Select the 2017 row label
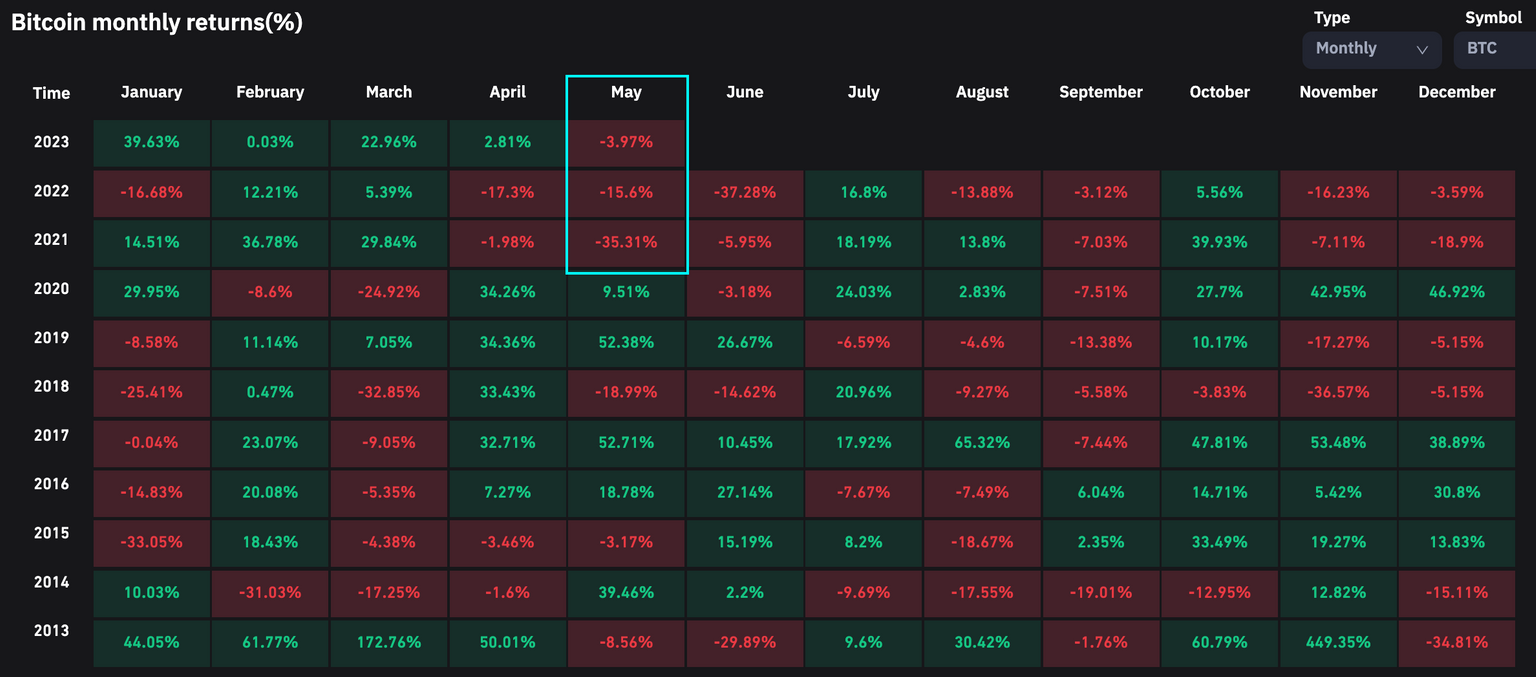This screenshot has height=677, width=1536. click(x=51, y=435)
